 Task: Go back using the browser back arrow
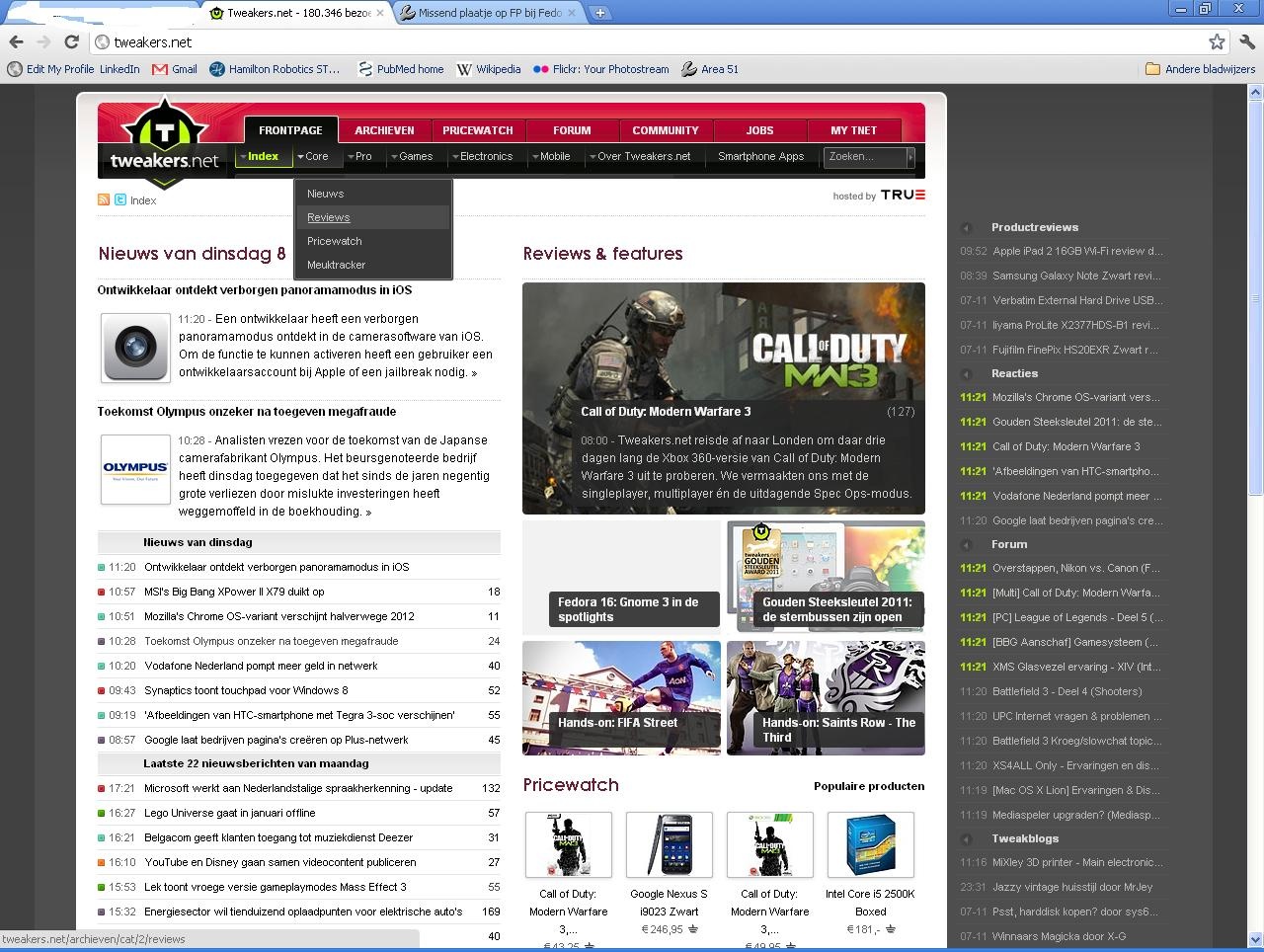point(16,42)
